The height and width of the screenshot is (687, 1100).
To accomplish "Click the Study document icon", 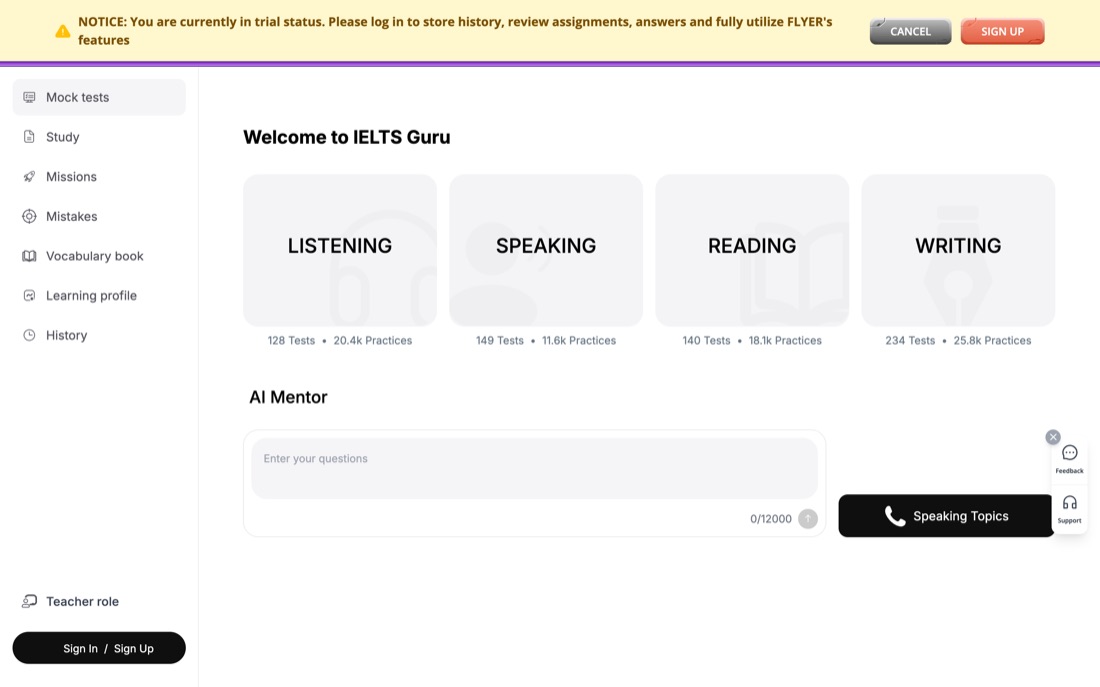I will point(29,137).
